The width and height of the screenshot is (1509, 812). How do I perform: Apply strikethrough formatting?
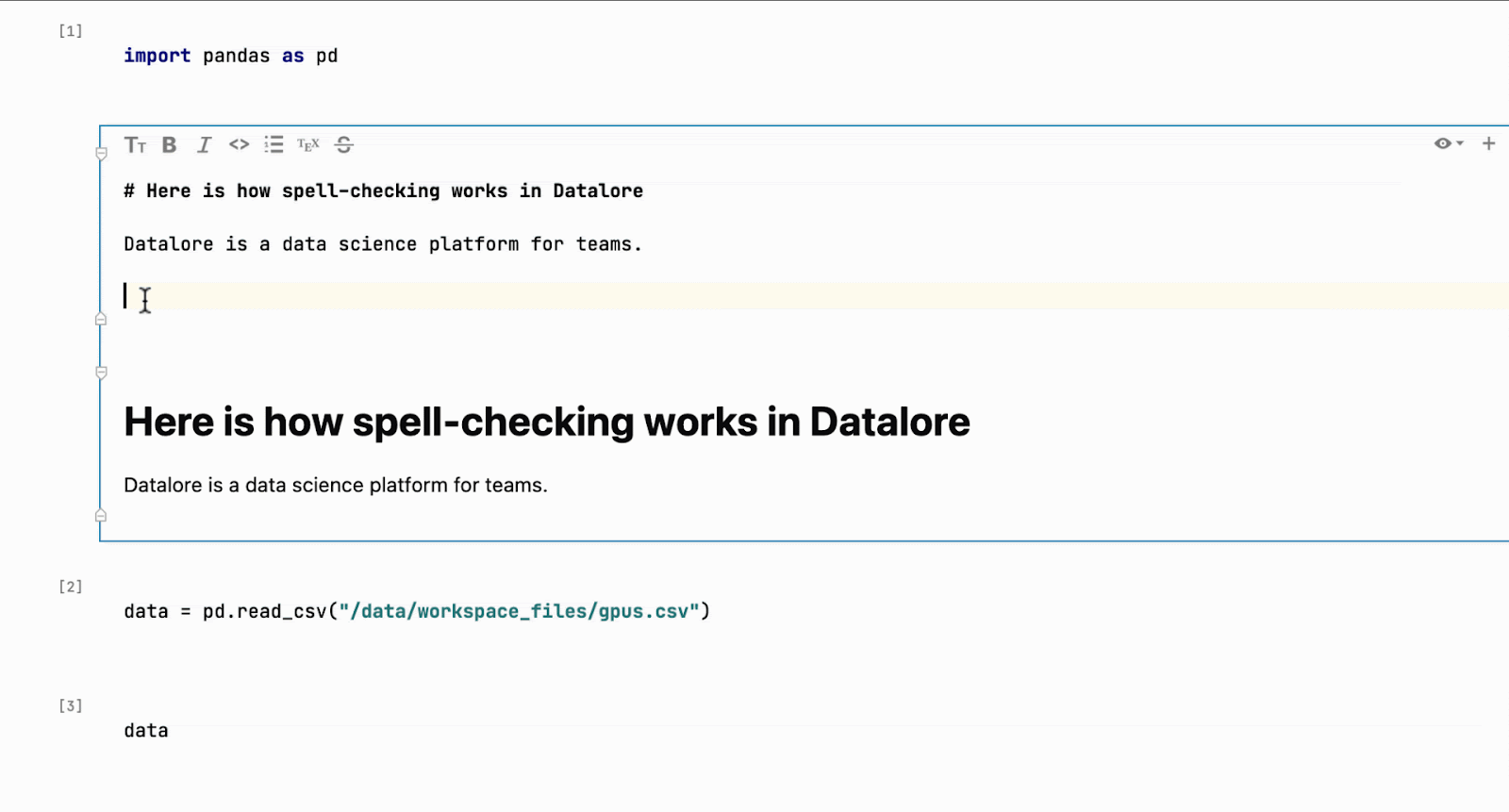coord(344,145)
